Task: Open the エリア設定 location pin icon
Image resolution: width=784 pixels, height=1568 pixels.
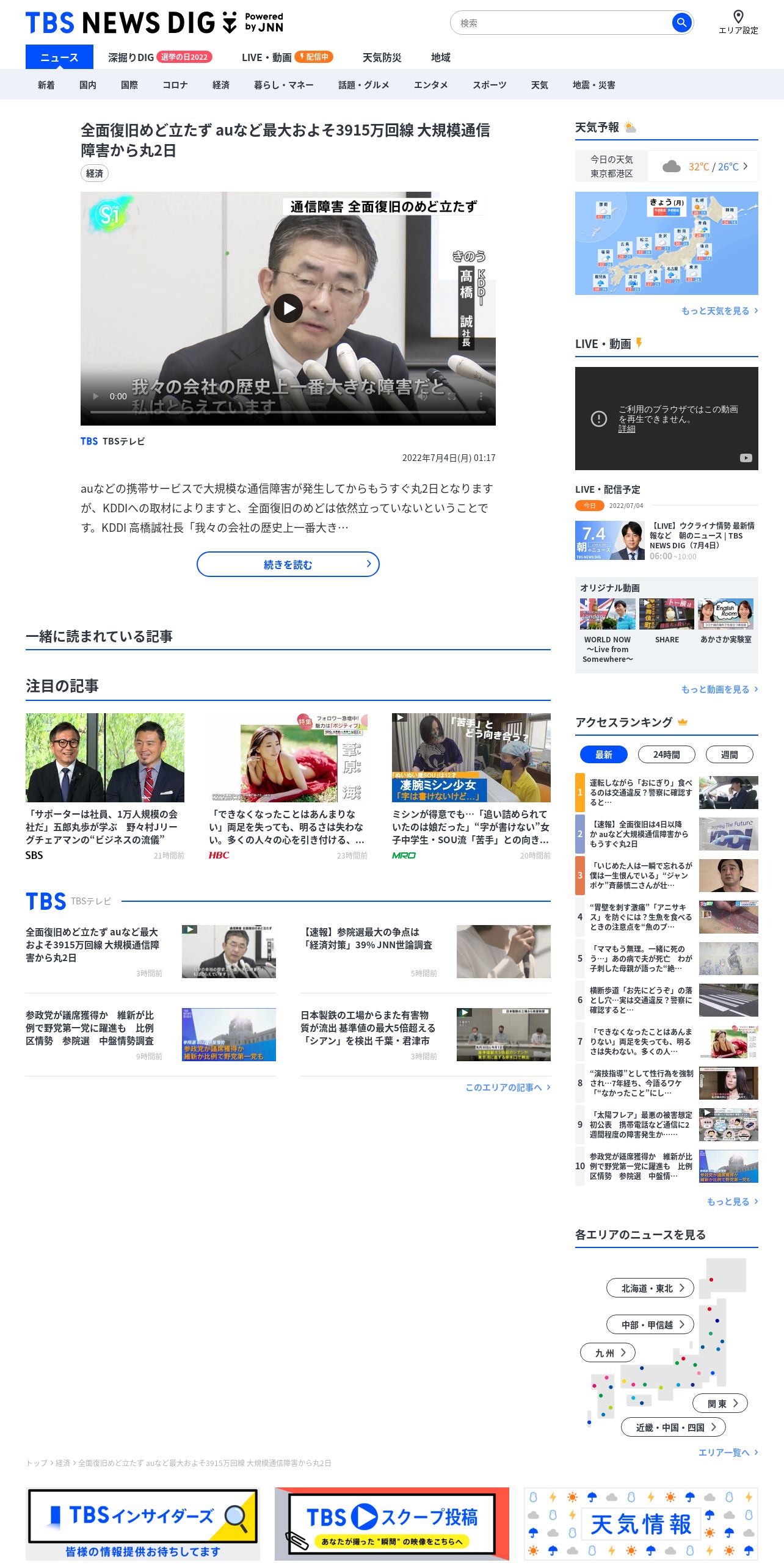Action: click(x=738, y=16)
